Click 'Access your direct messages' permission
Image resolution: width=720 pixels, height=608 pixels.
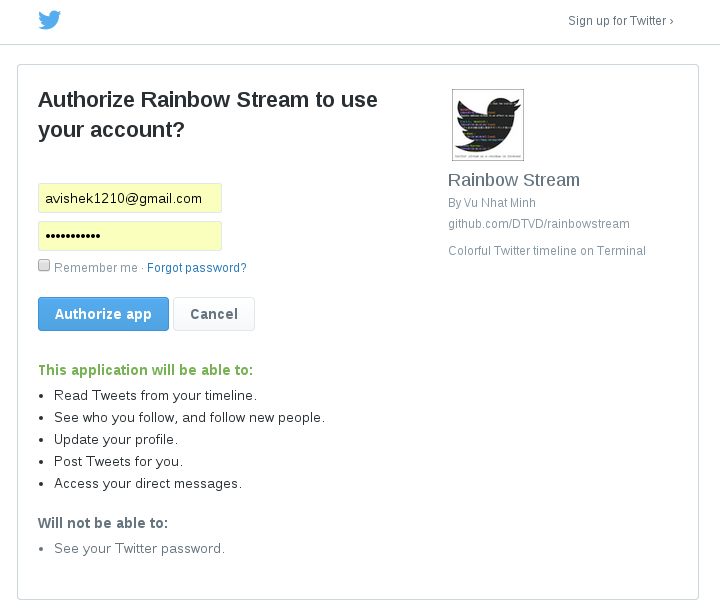148,483
